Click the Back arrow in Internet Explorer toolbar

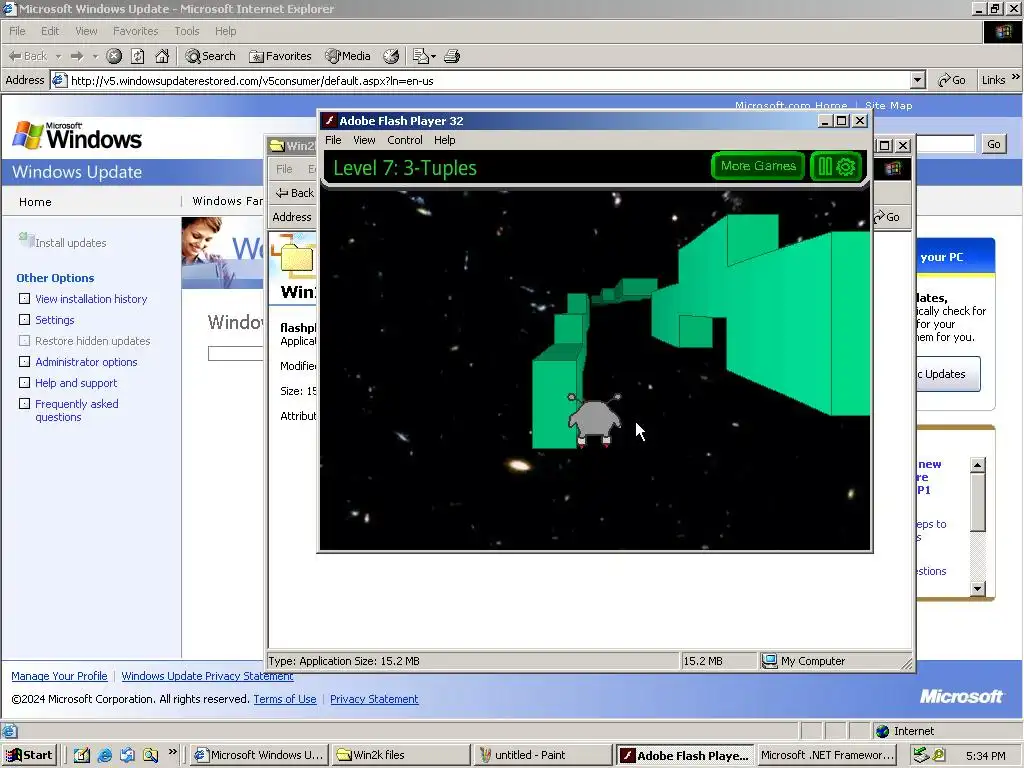pyautogui.click(x=26, y=56)
